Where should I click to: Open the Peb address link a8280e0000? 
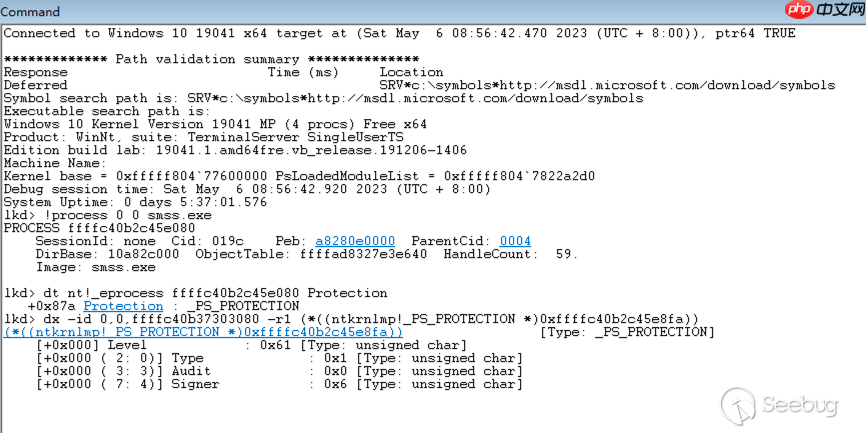(355, 241)
